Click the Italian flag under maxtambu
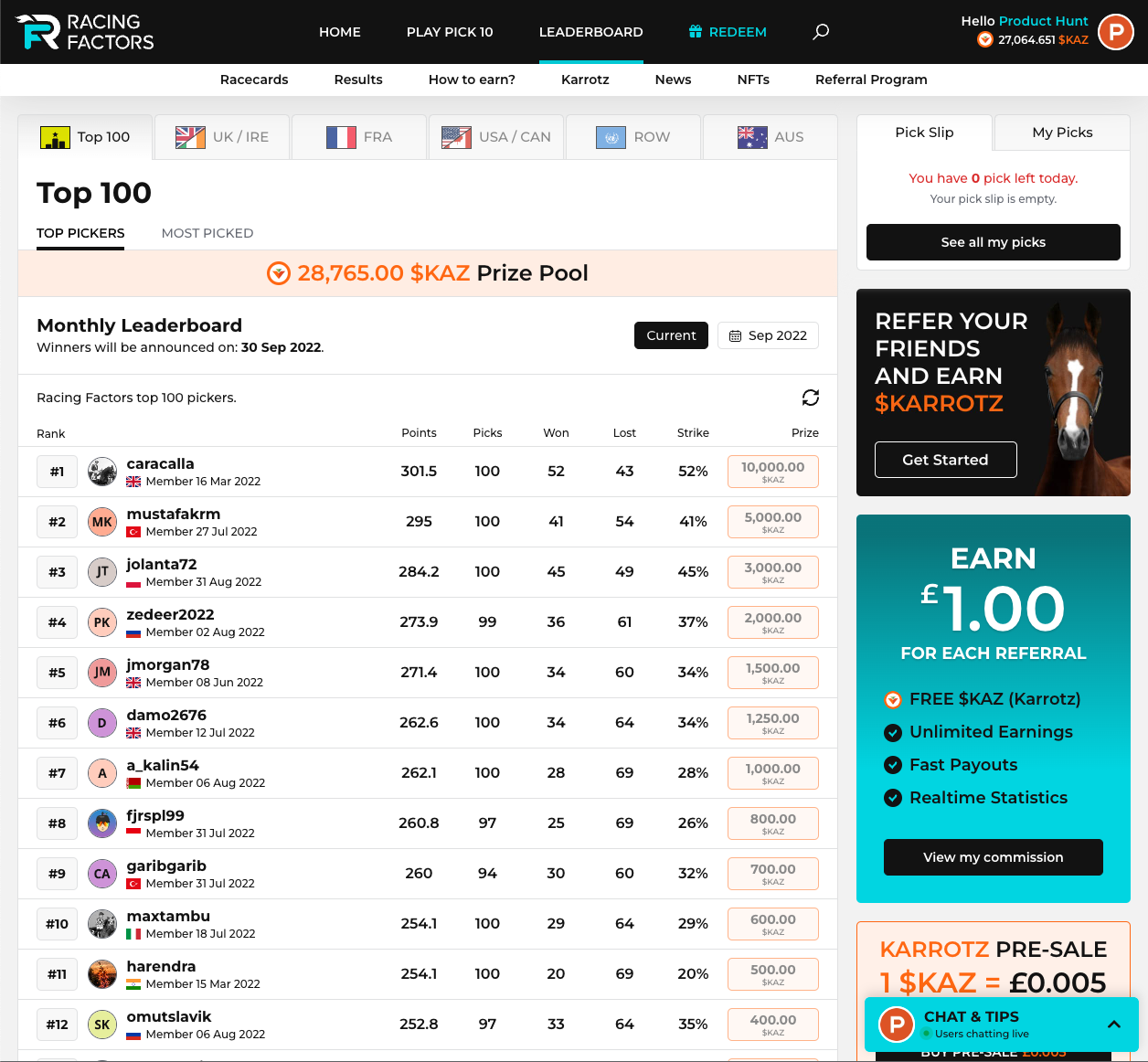 point(133,934)
